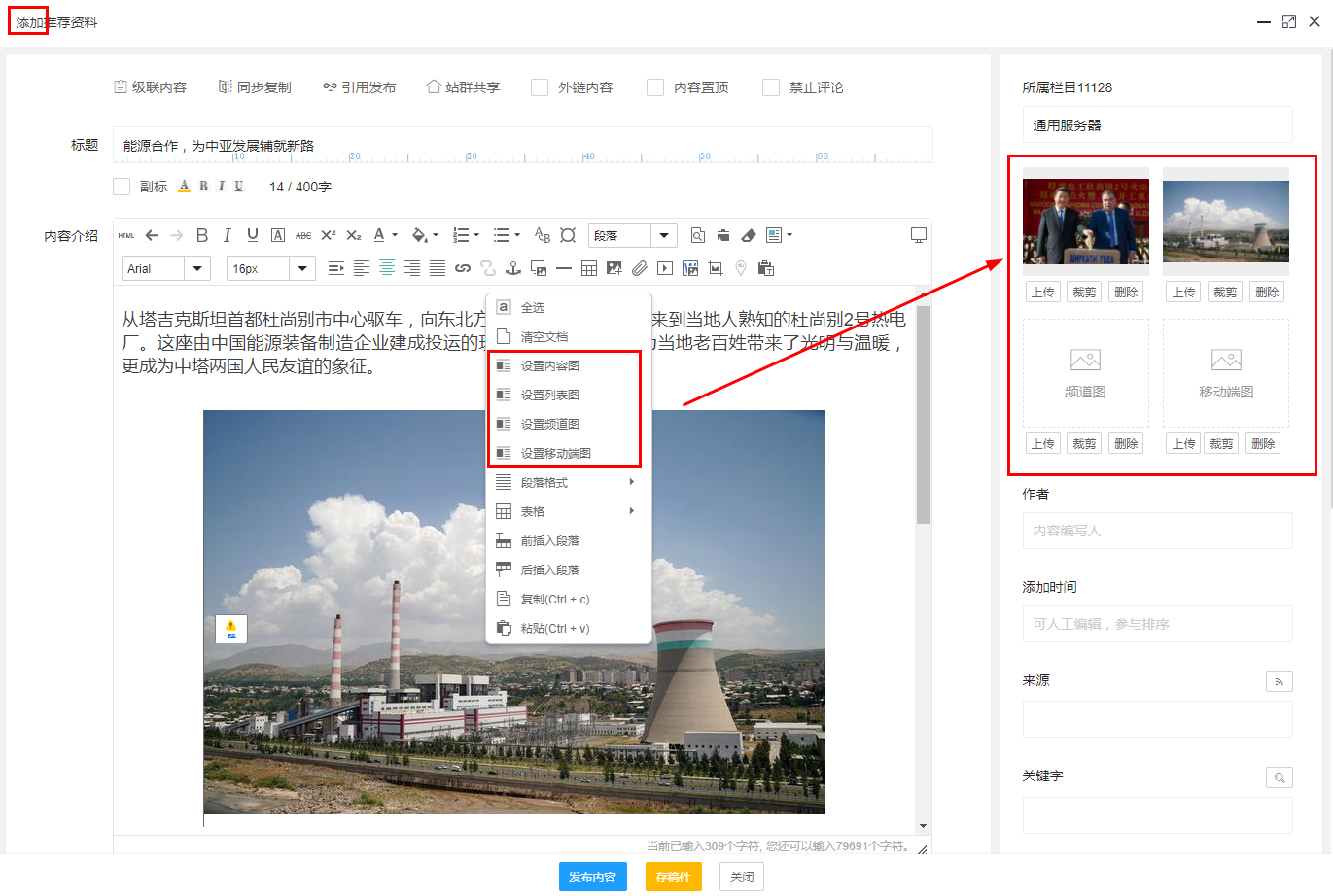1333x896 pixels.
Task: Insert a video
Action: pyautogui.click(x=665, y=268)
